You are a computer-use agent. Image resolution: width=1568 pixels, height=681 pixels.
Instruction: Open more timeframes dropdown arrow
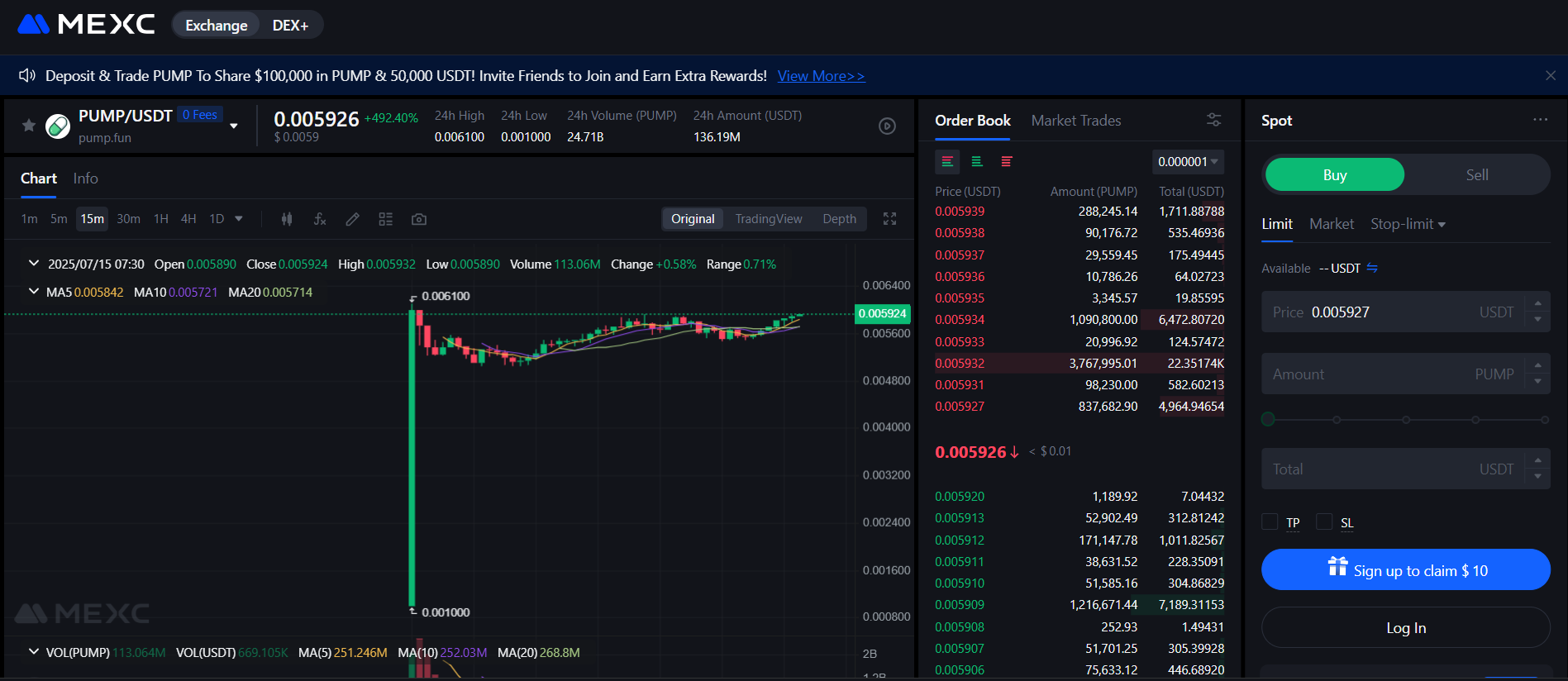click(239, 219)
